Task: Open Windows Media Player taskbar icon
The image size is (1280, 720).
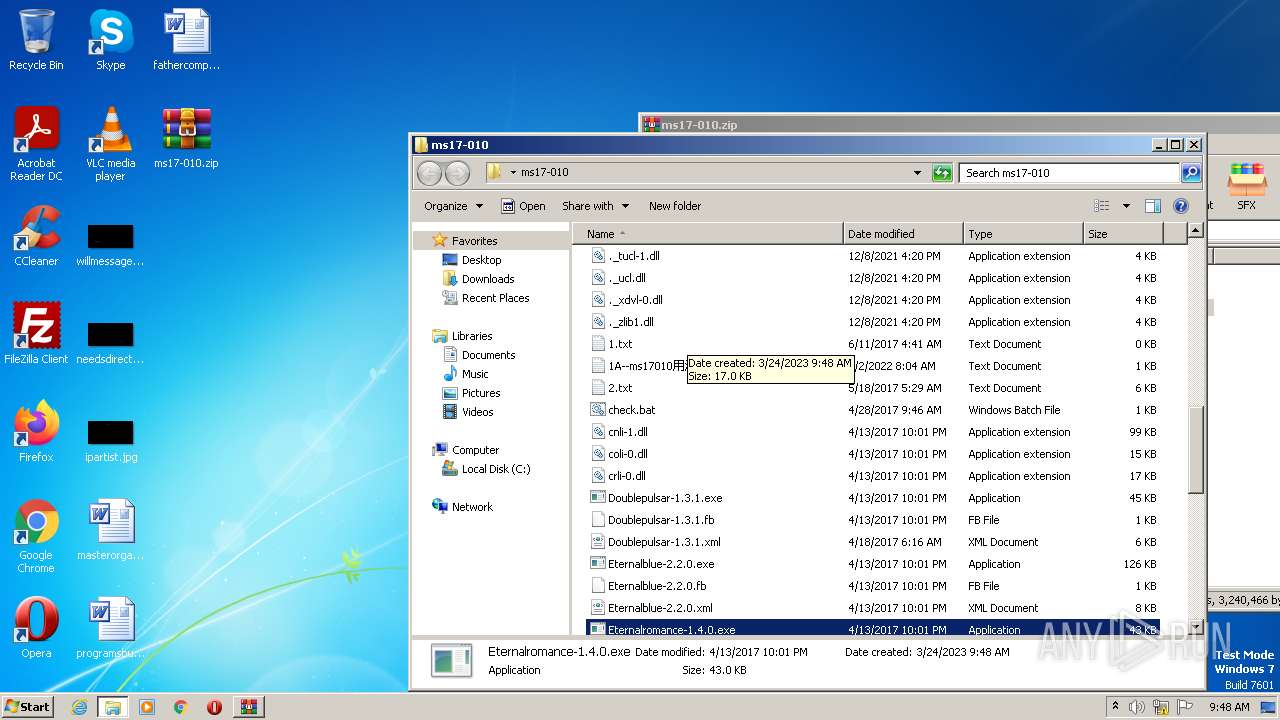Action: coord(146,707)
